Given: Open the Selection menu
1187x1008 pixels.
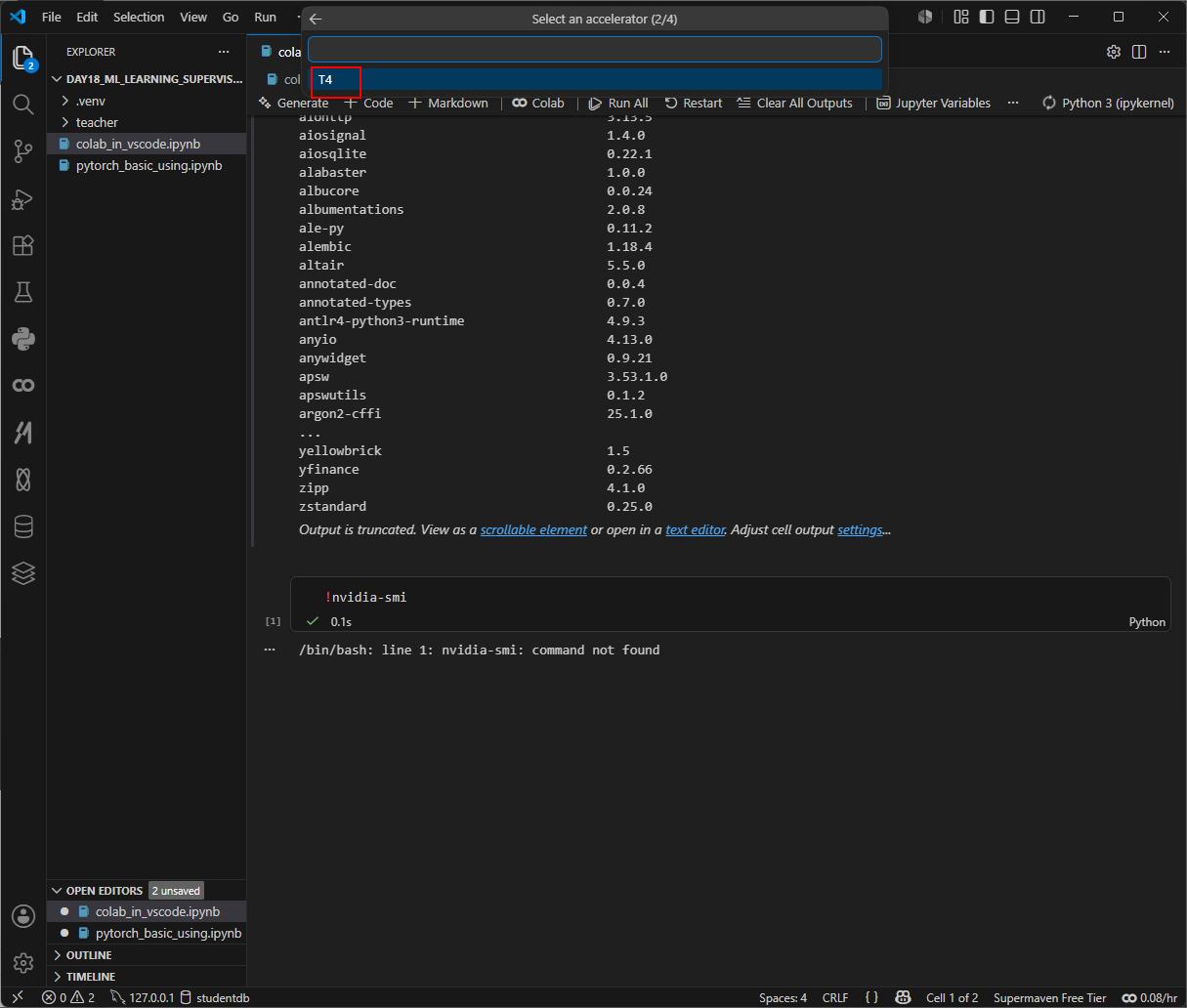Looking at the screenshot, I should pos(139,17).
